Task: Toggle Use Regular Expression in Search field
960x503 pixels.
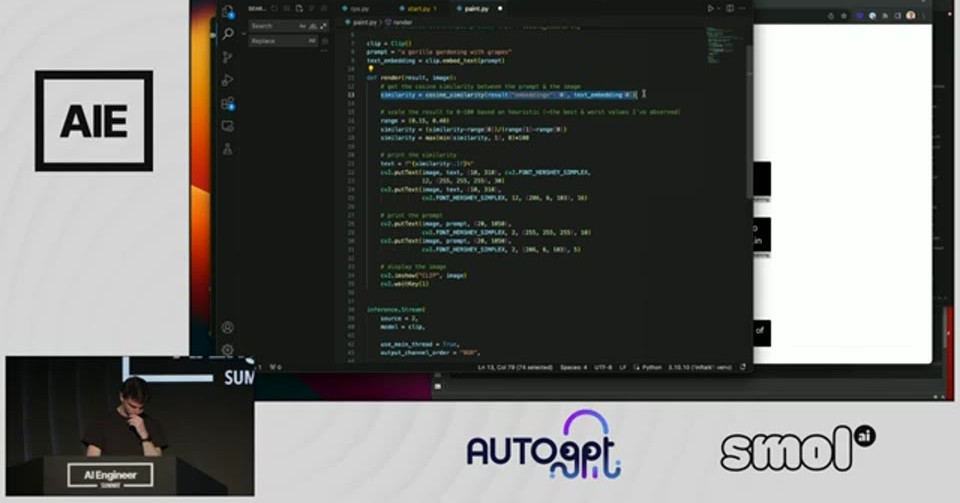Action: click(x=323, y=26)
